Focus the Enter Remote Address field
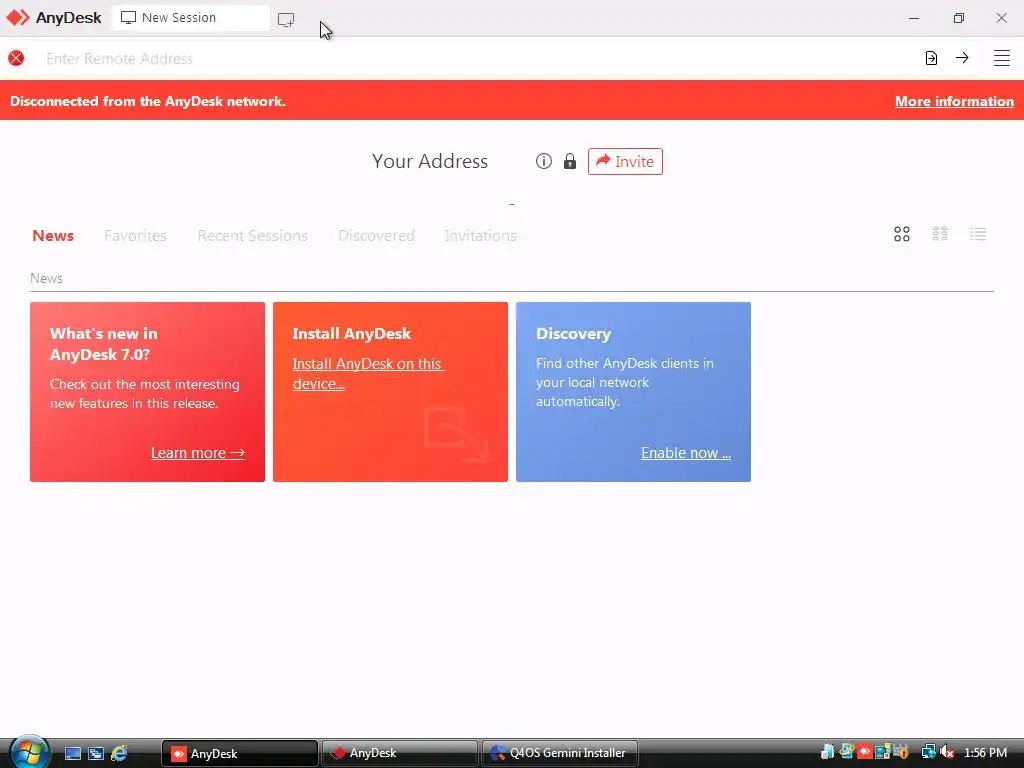The width and height of the screenshot is (1024, 768). click(x=477, y=59)
